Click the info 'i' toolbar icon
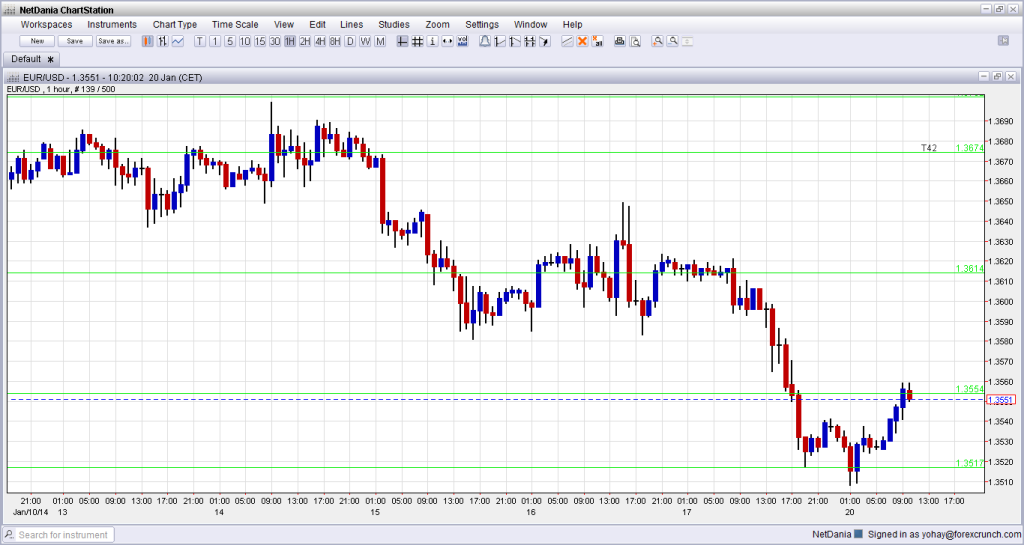This screenshot has height=545, width=1024. point(432,41)
